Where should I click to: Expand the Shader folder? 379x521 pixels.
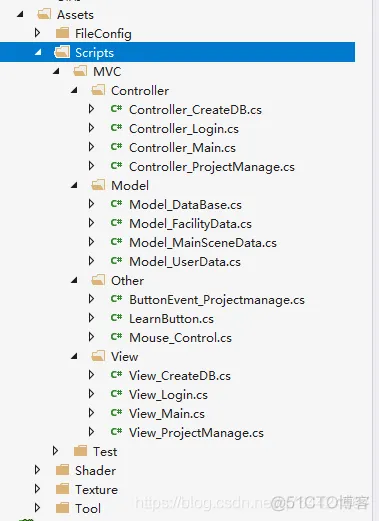tap(37, 470)
